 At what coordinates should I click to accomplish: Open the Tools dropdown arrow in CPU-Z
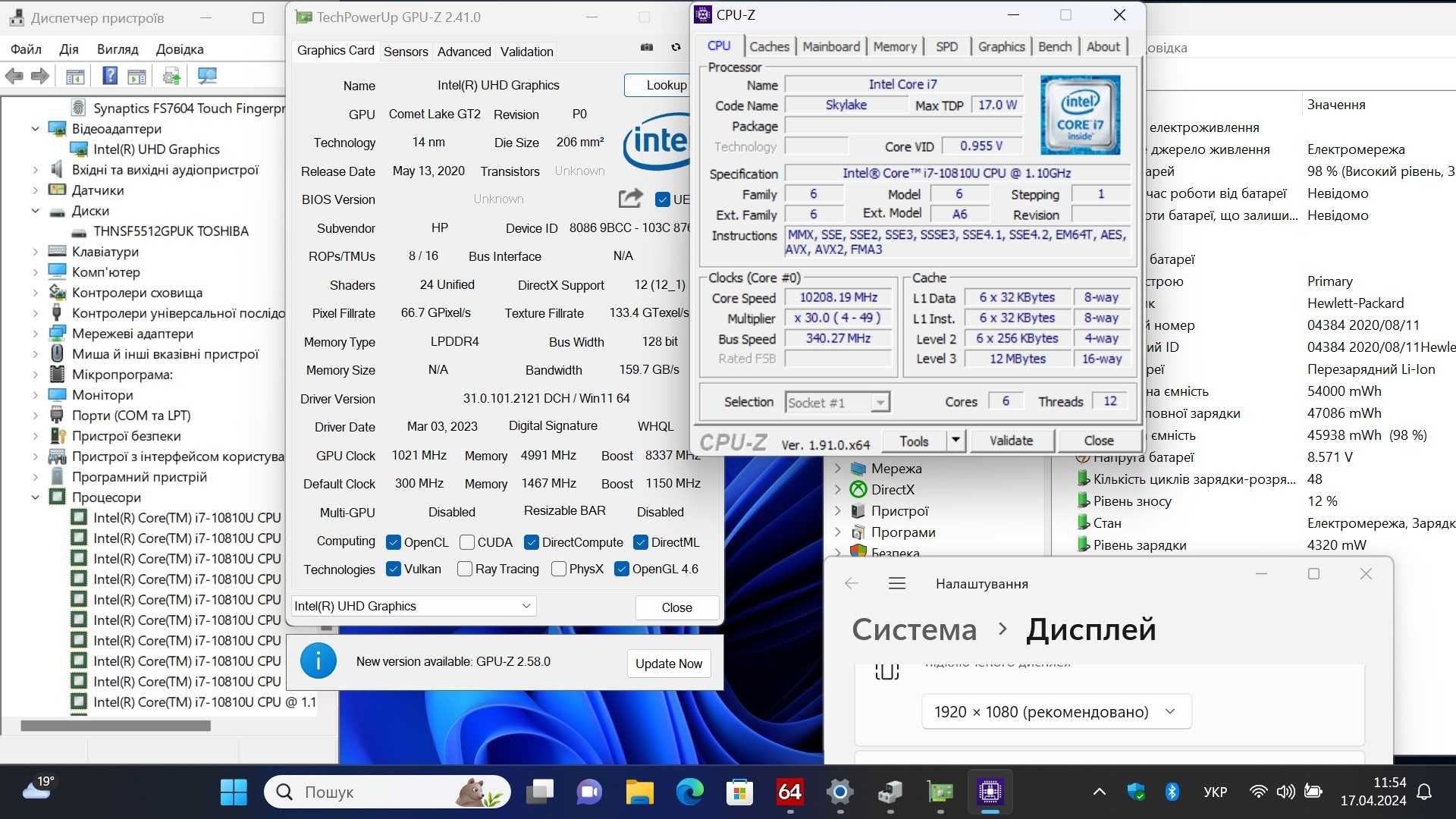pyautogui.click(x=955, y=441)
